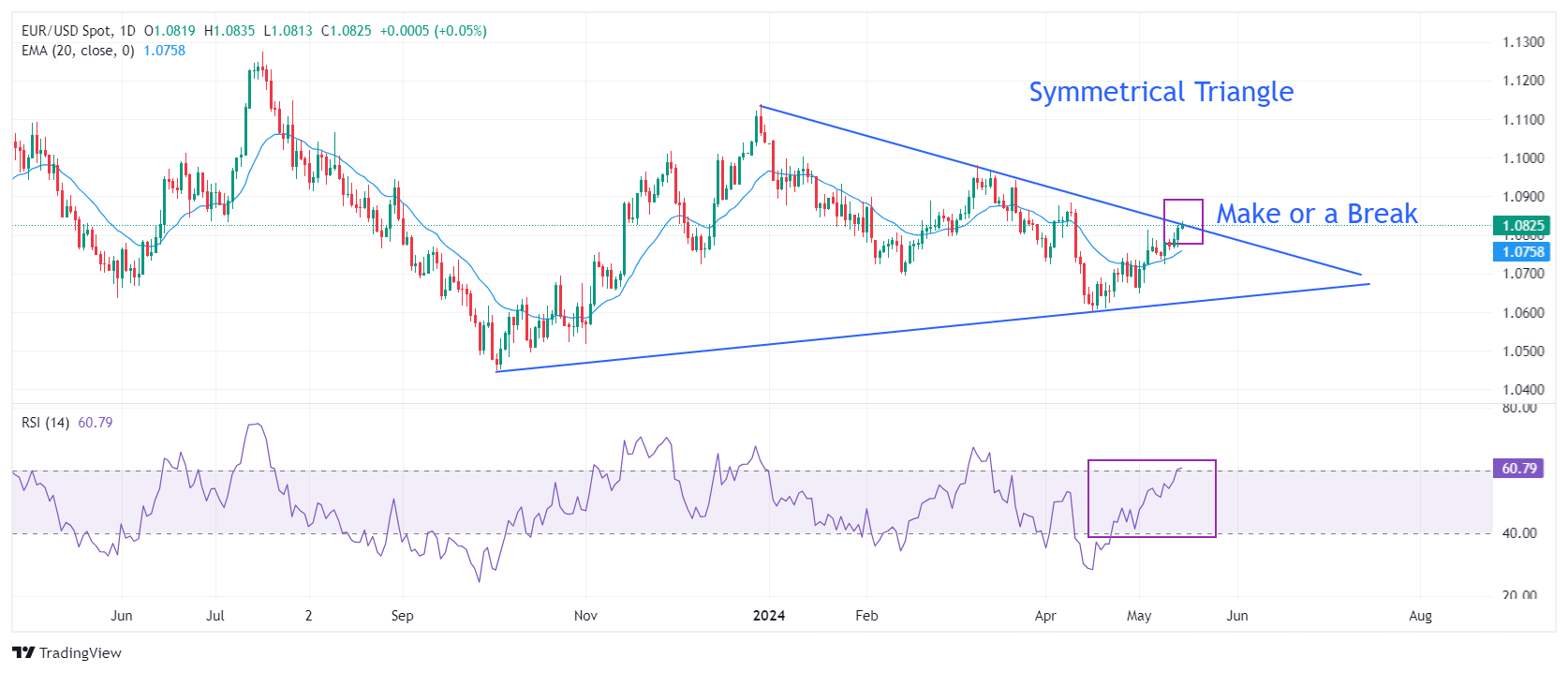Click the Aug label on the time axis
This screenshot has height=673, width=1568.
(x=1420, y=616)
